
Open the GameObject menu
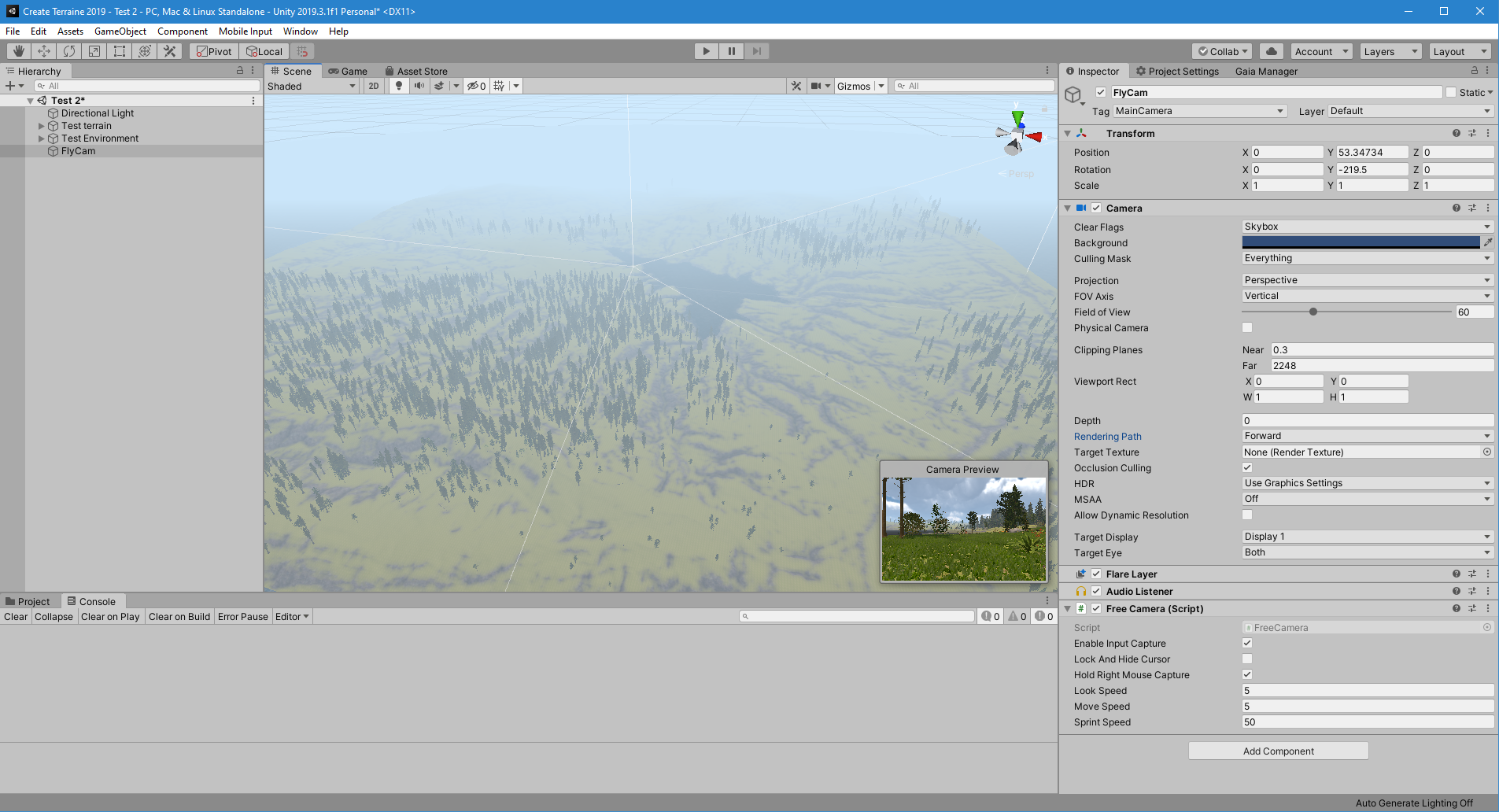(x=120, y=31)
